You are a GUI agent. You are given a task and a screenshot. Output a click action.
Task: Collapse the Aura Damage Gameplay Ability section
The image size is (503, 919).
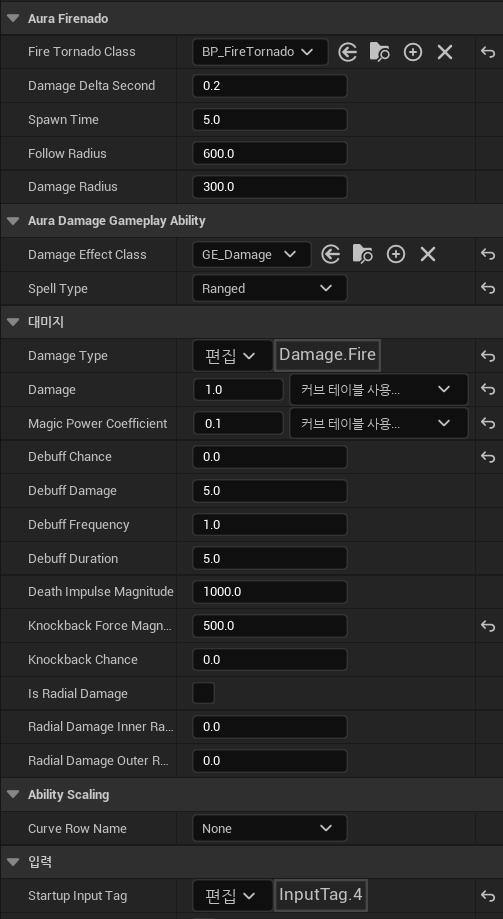[x=13, y=221]
